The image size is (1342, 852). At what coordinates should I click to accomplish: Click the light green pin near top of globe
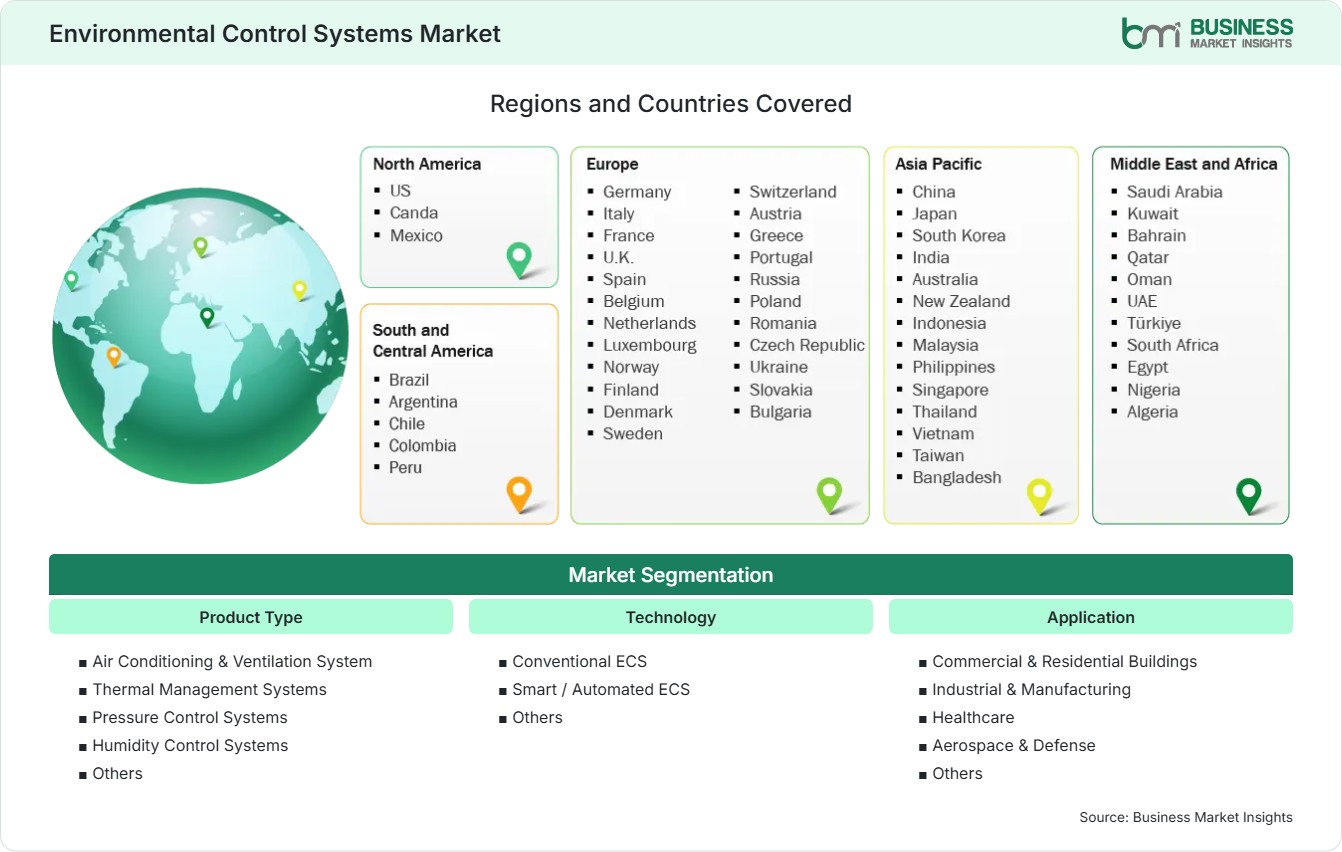coord(200,246)
